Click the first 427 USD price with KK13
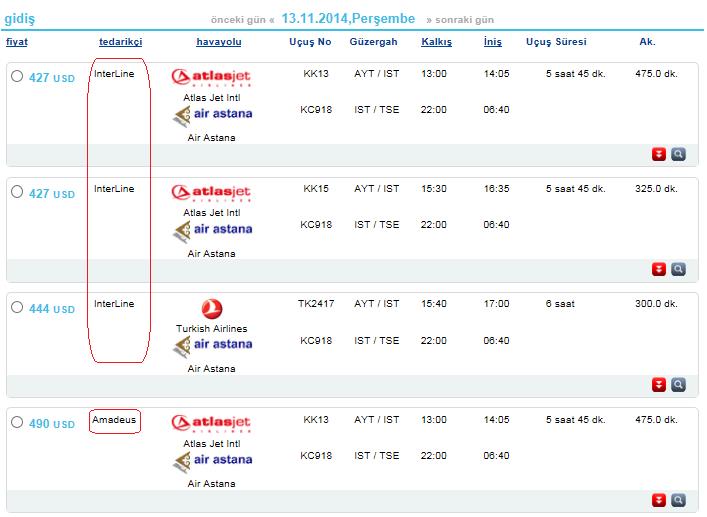 [52, 78]
